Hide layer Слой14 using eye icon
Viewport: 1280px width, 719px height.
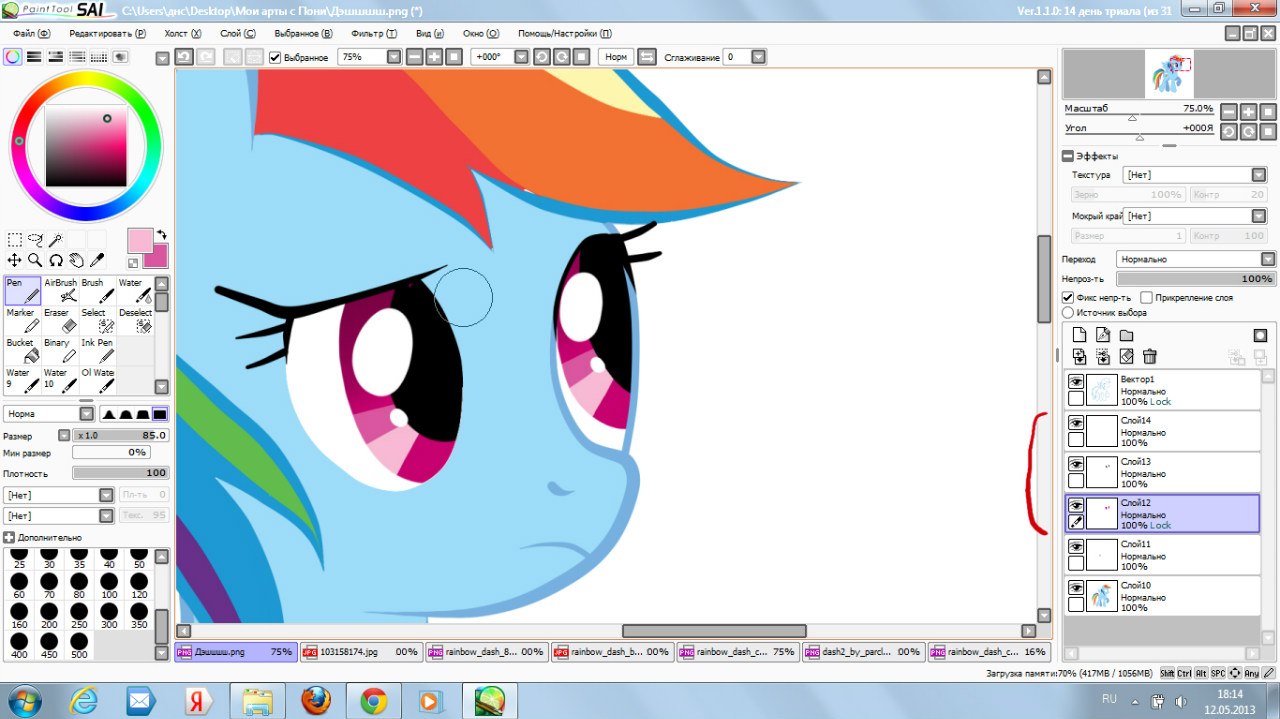point(1076,423)
